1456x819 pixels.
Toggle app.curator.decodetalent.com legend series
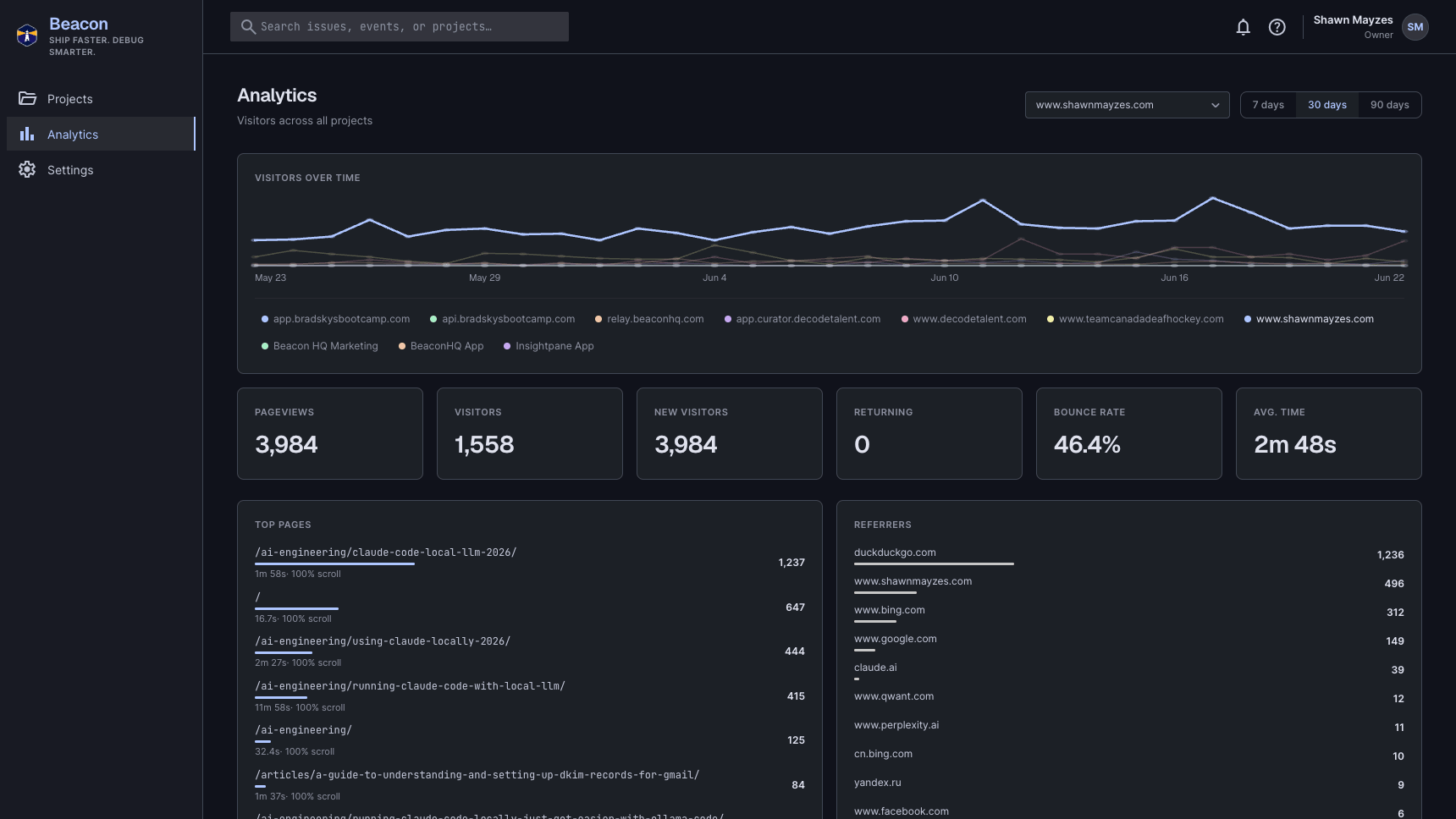coord(802,319)
